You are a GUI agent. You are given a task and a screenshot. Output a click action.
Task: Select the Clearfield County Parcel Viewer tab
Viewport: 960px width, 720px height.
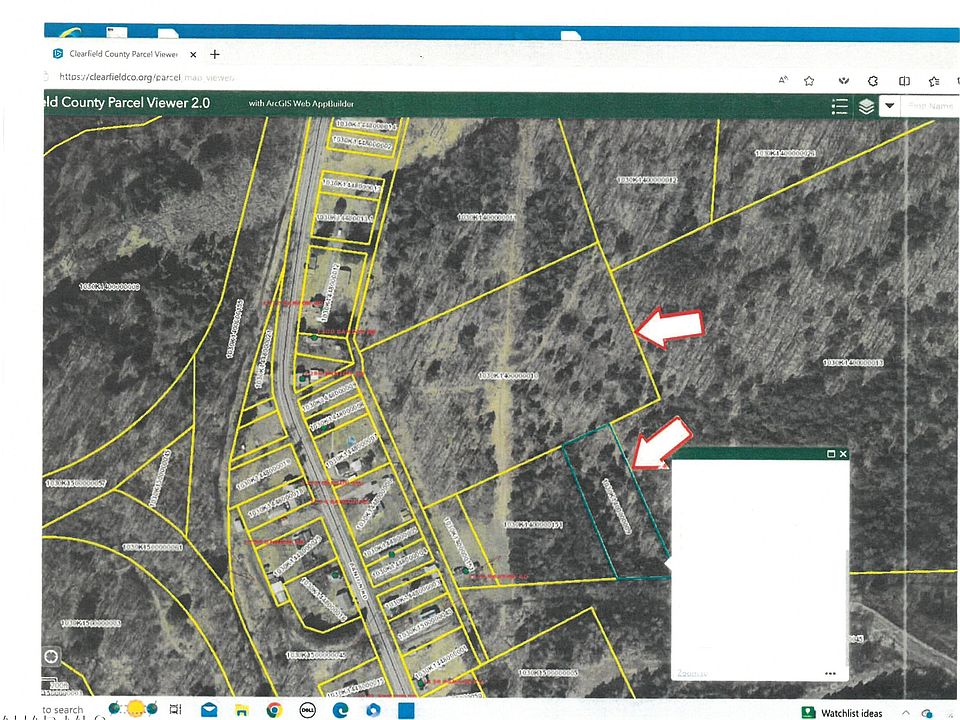(x=122, y=53)
